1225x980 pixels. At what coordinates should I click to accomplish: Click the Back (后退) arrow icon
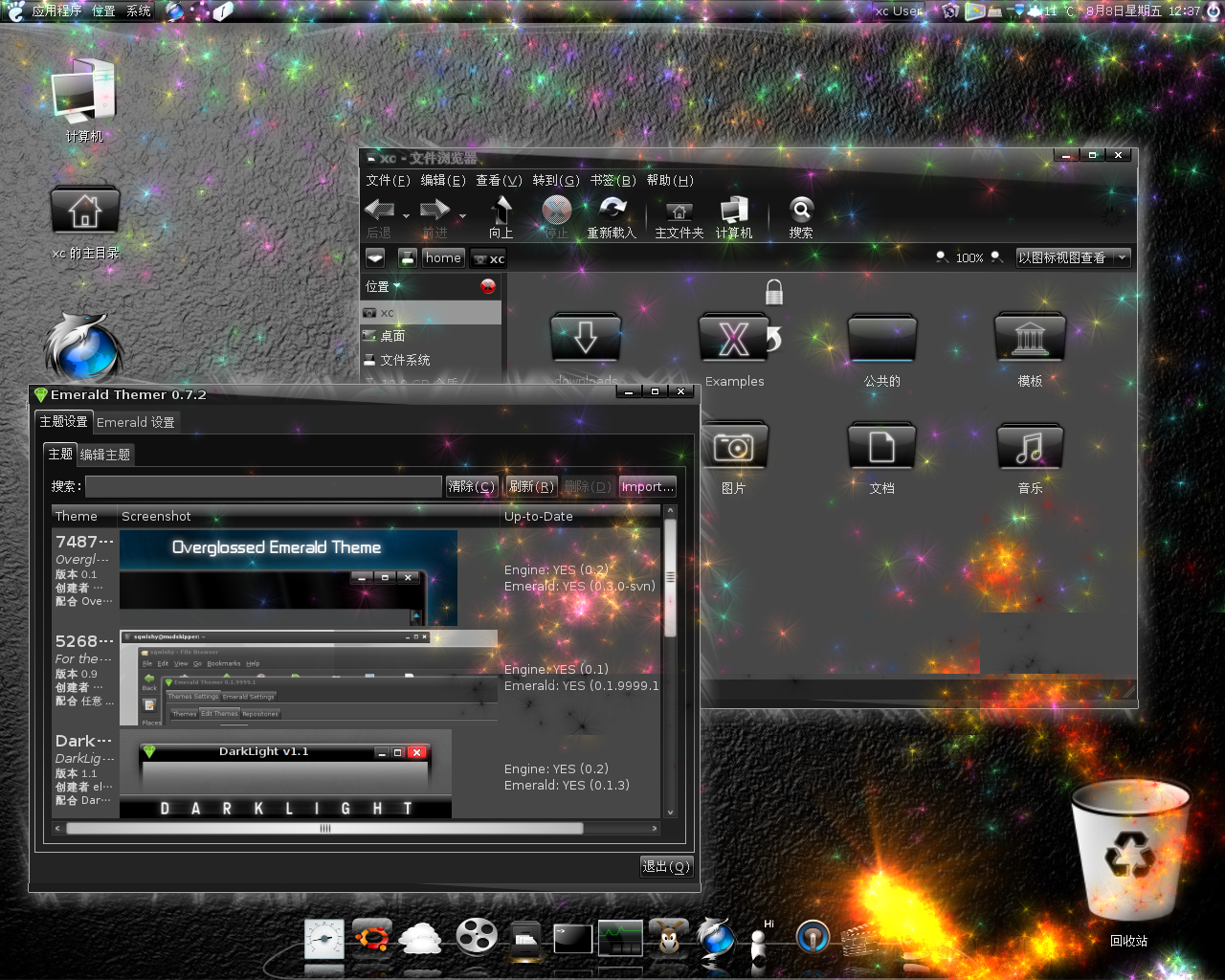380,210
